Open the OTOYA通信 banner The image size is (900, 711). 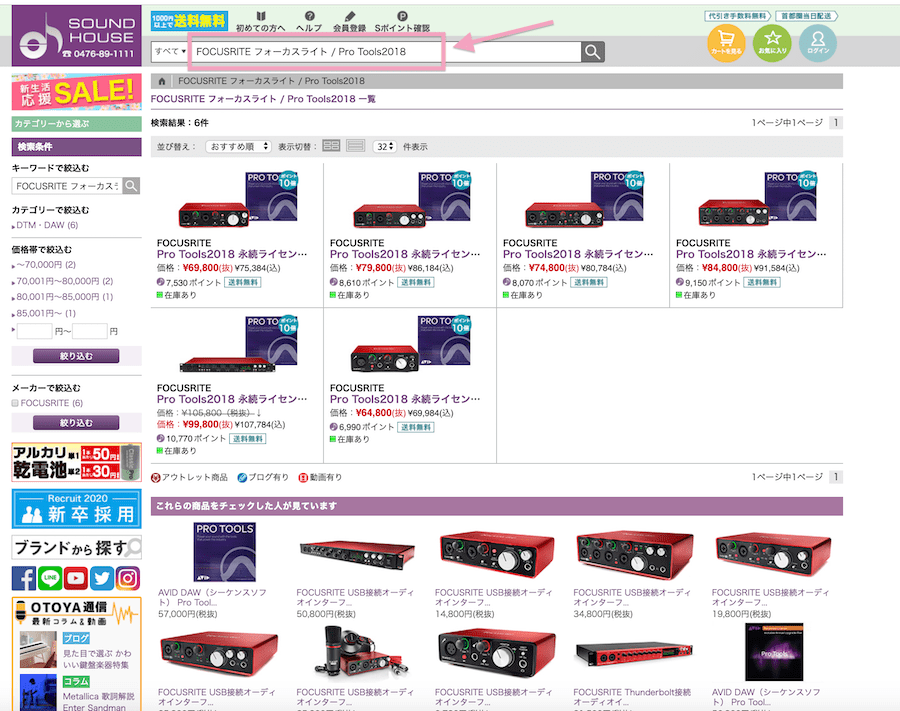(76, 612)
